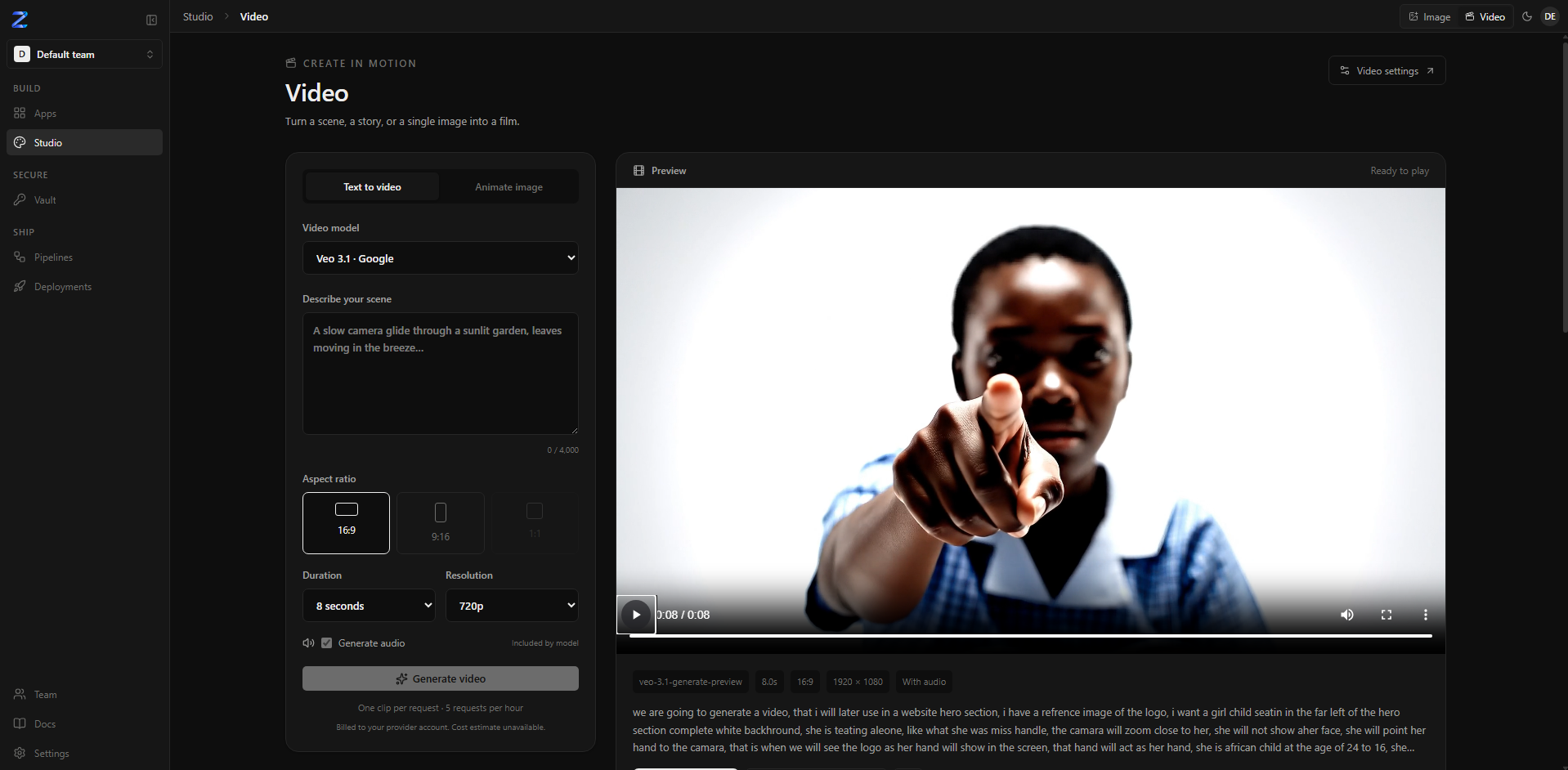Collapse the sidebar panel icon

tap(151, 20)
